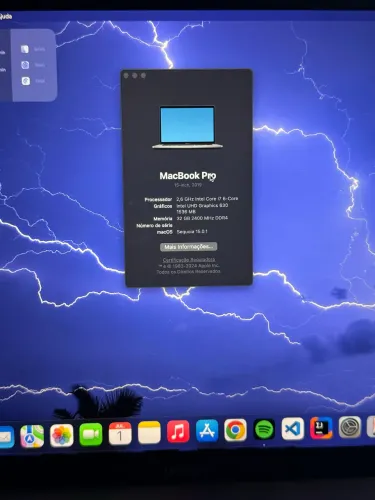Click the Gráficos label
This screenshot has width=375, height=500.
[x=163, y=206]
